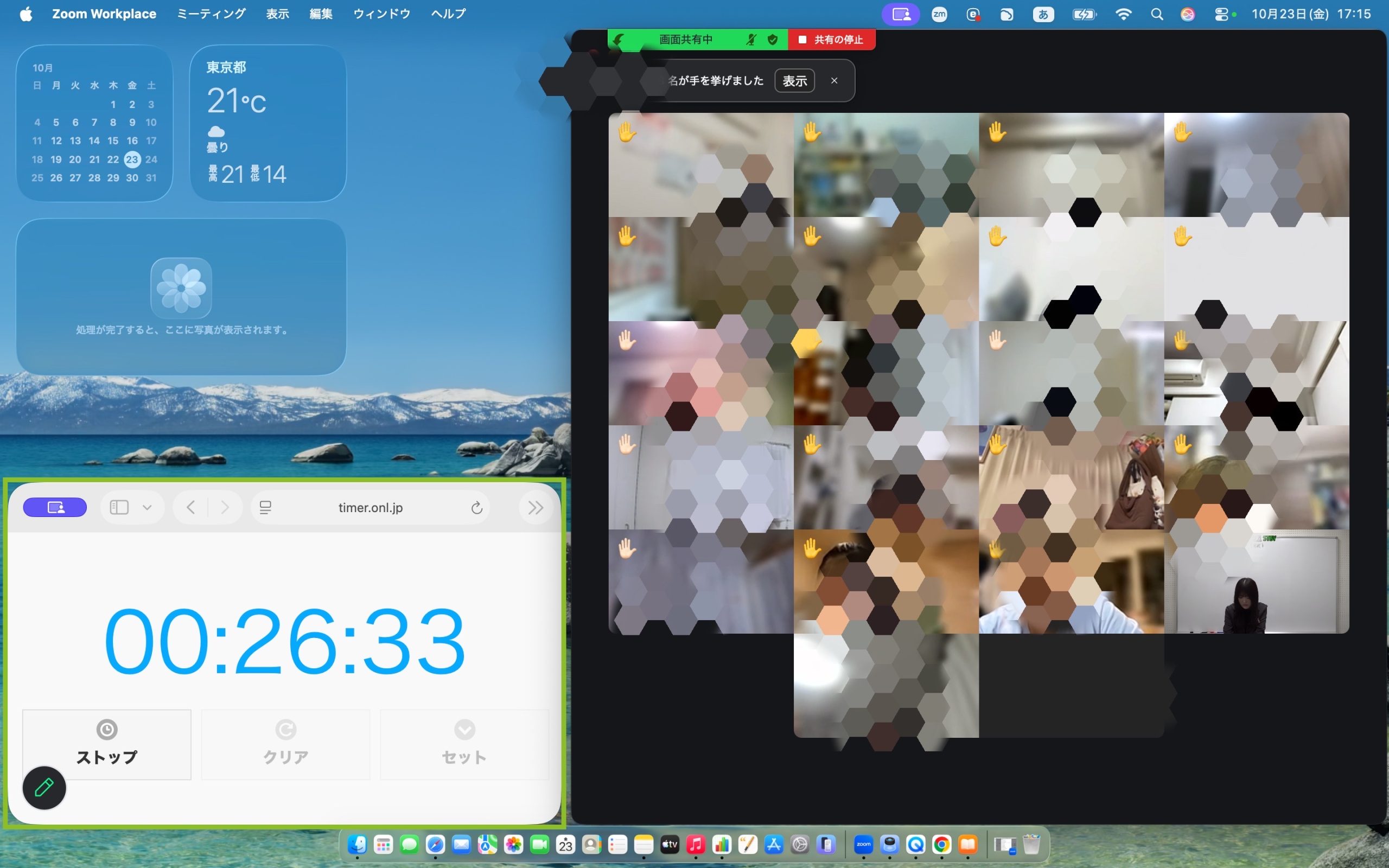Viewport: 1389px width, 868px height.
Task: Toggle the Safari sidebar
Action: click(119, 507)
